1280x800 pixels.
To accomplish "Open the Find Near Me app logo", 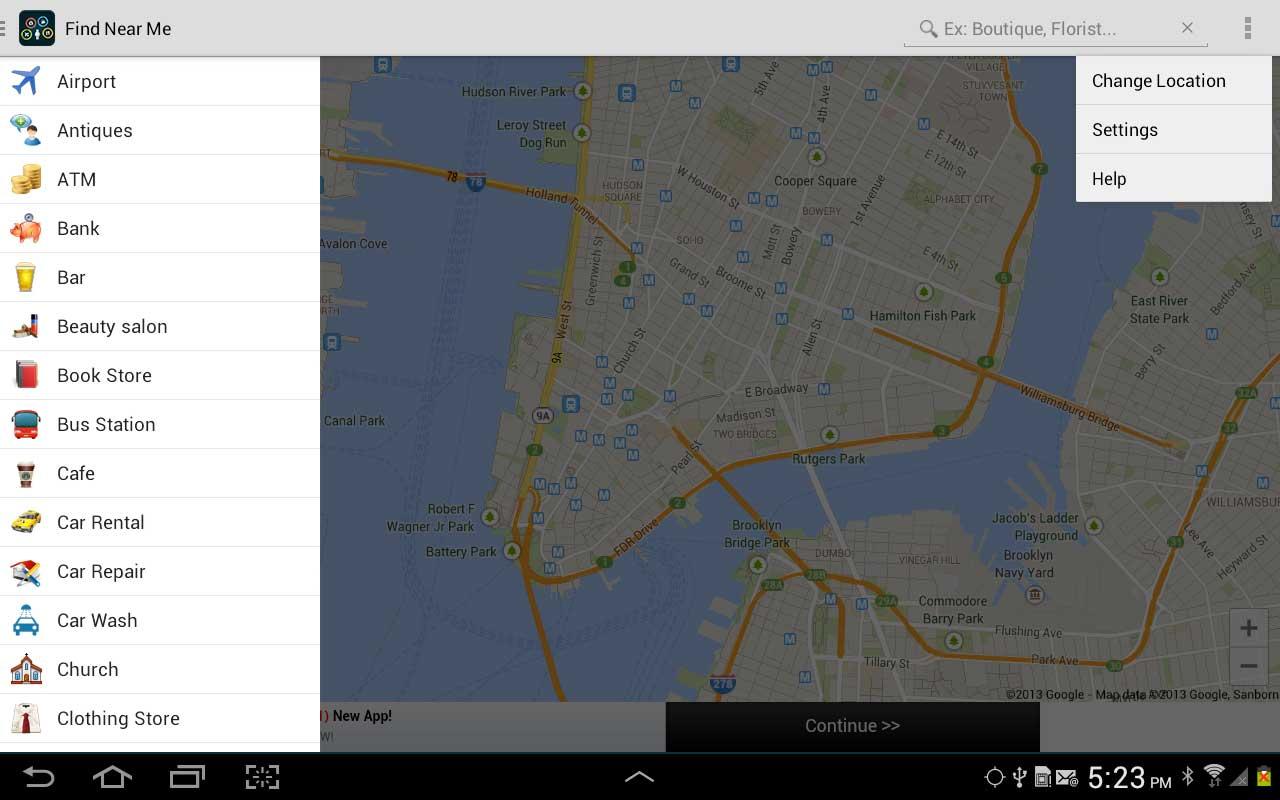I will 37,28.
